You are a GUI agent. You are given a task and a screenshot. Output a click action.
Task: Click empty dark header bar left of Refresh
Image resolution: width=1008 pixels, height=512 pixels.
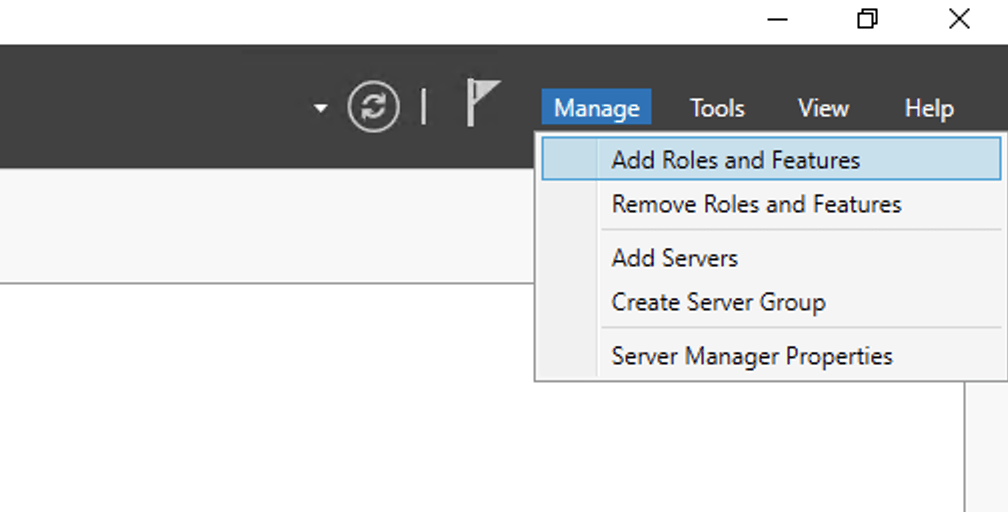(x=150, y=107)
